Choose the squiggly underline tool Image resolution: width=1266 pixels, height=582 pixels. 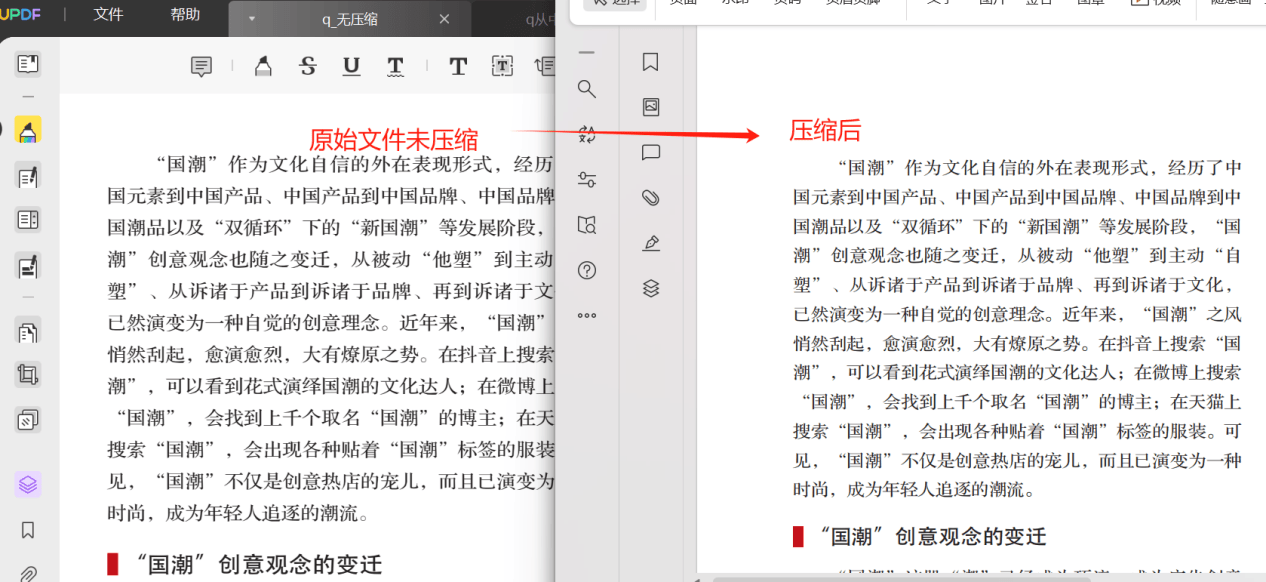click(395, 66)
